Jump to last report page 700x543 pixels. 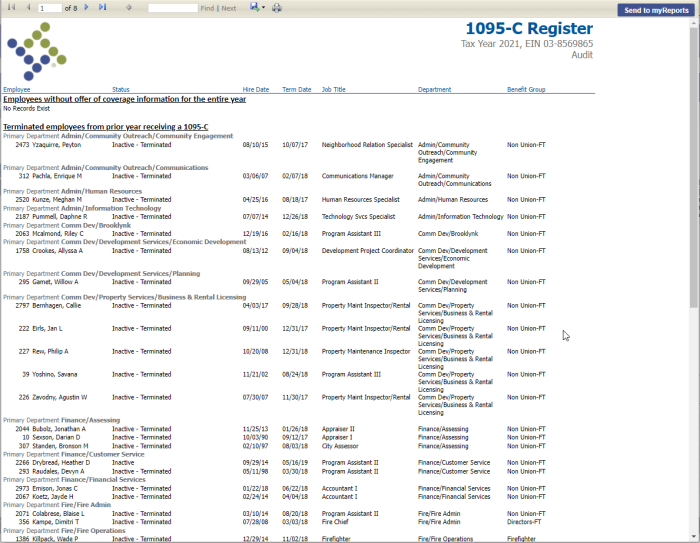pyautogui.click(x=103, y=8)
